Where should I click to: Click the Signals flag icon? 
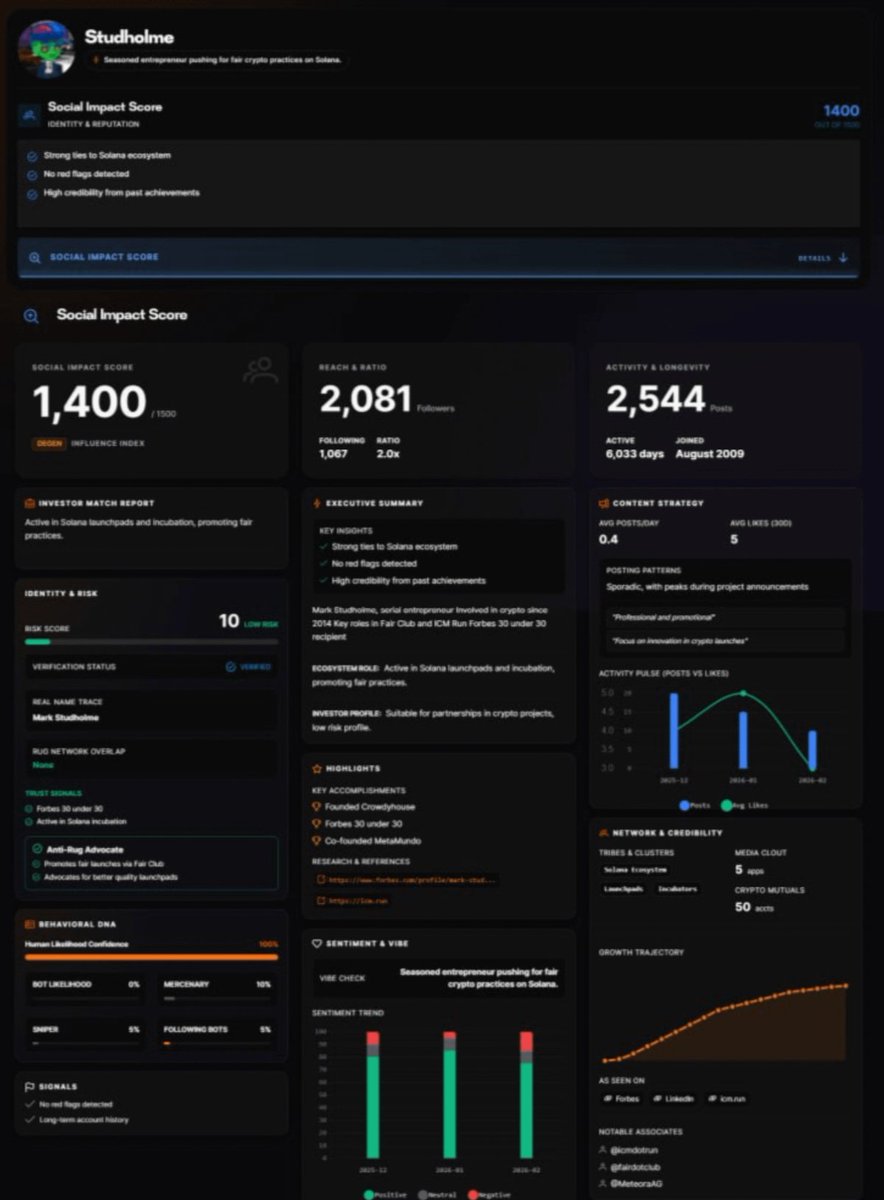[30, 1086]
